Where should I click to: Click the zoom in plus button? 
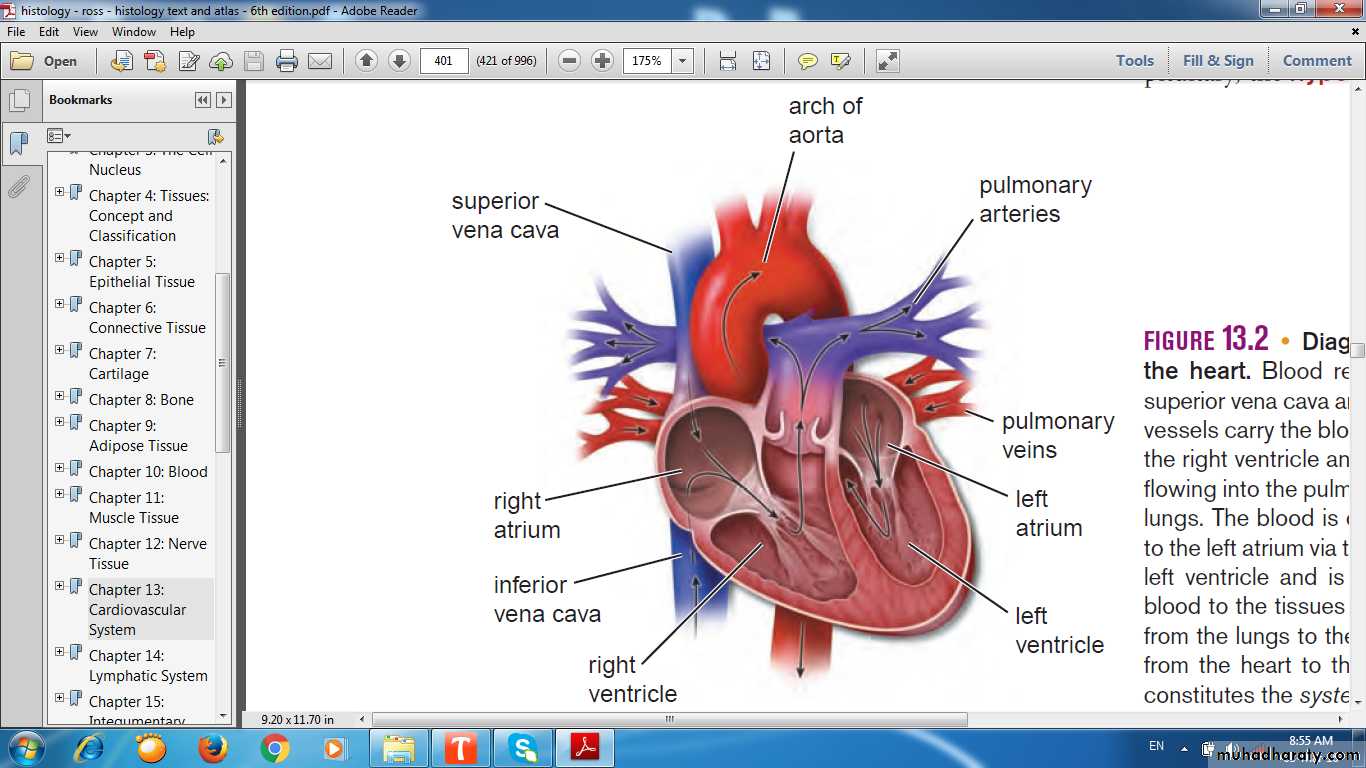602,61
